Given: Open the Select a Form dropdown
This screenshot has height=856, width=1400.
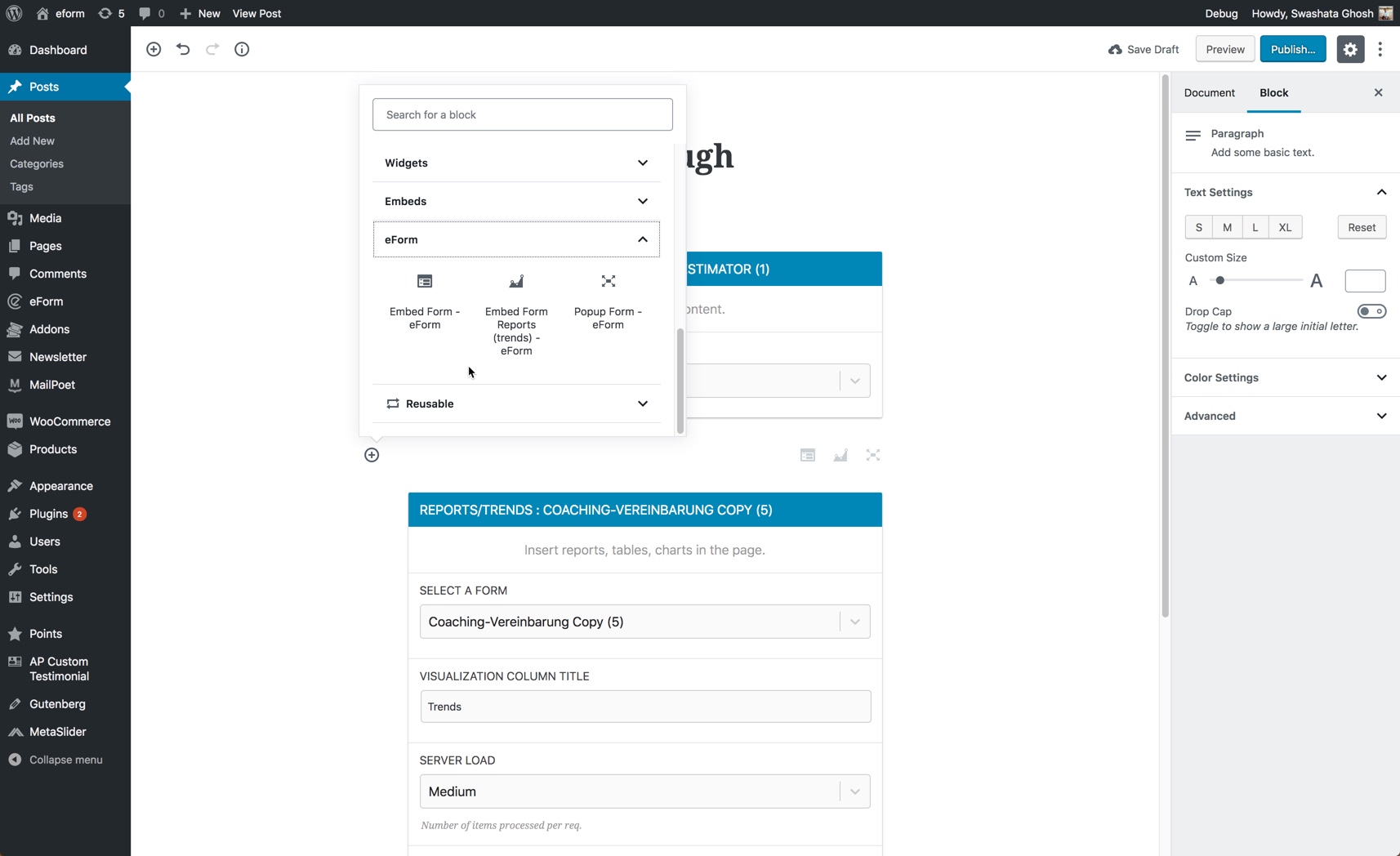Looking at the screenshot, I should coord(644,622).
